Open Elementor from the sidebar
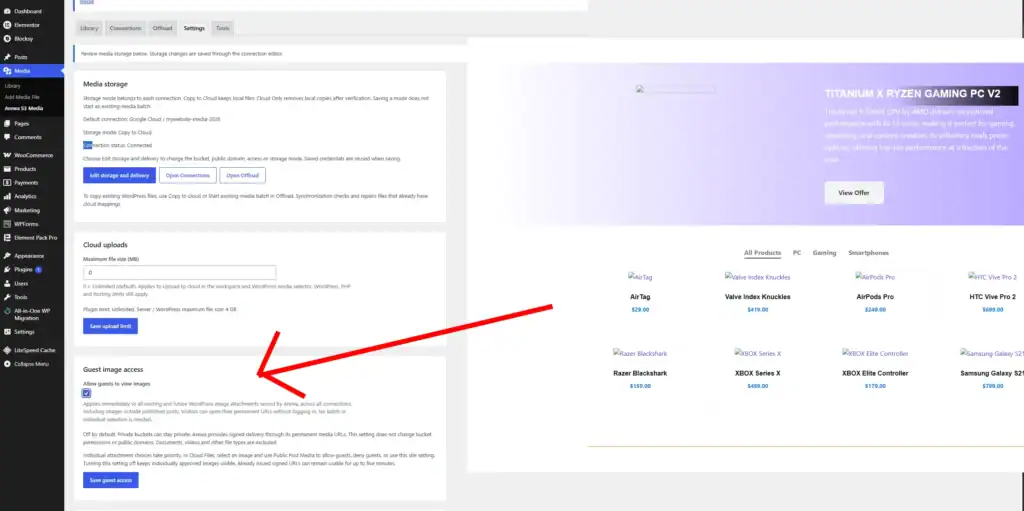 click(x=27, y=25)
